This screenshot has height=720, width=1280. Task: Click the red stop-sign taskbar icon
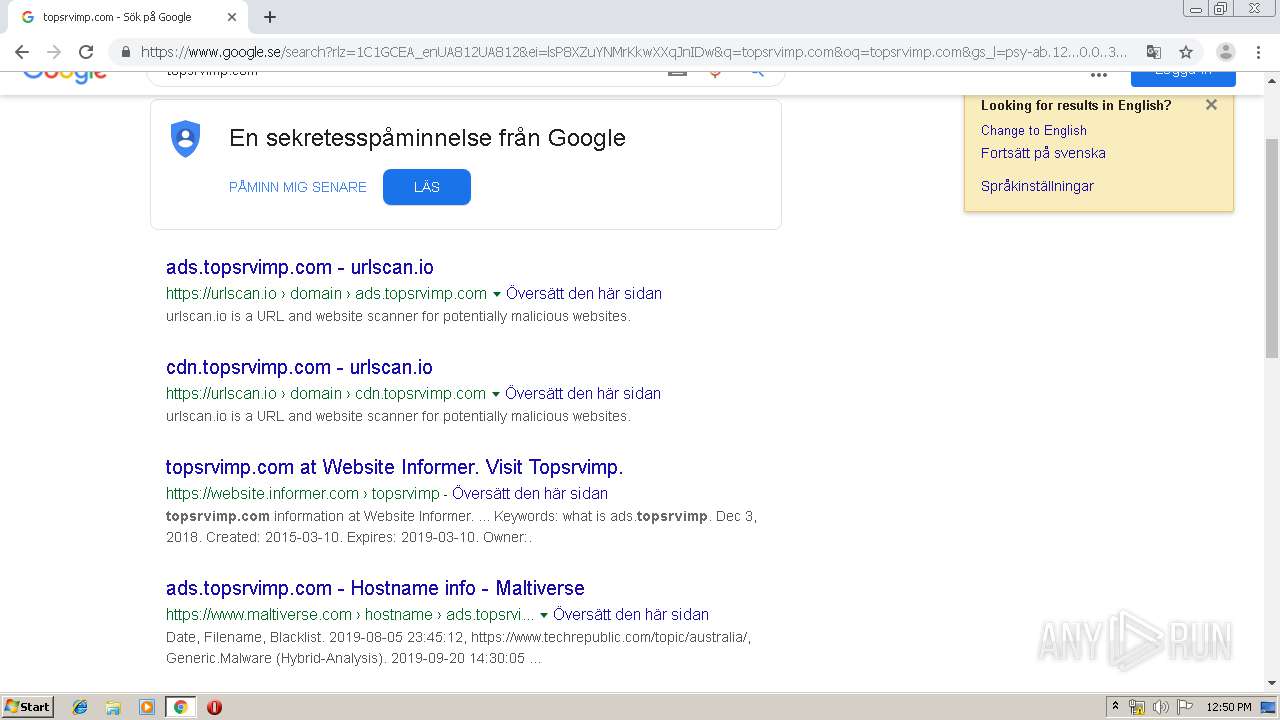coord(214,707)
